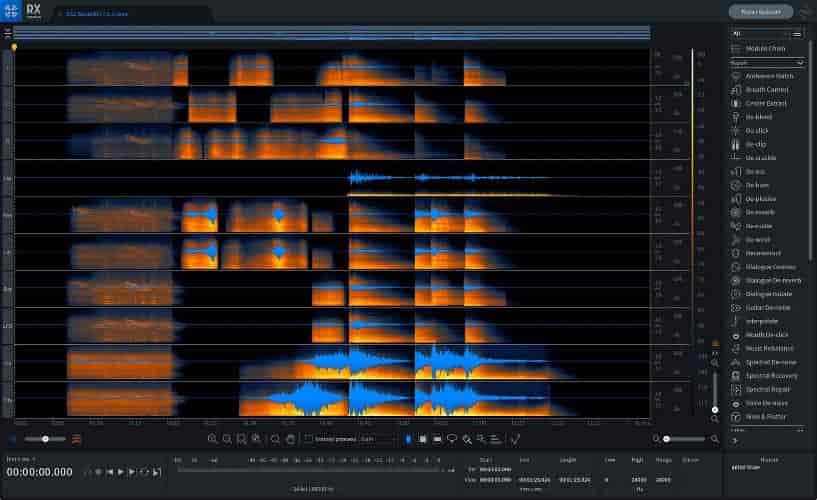Click the Repair Assistant button

[760, 12]
